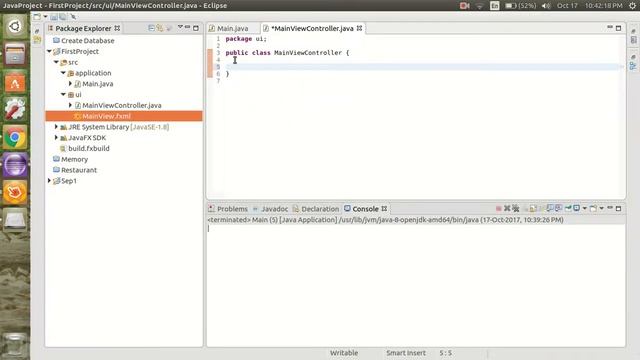The height and width of the screenshot is (360, 640).
Task: Click the New wizard toolbar icon
Action: coord(37,17)
